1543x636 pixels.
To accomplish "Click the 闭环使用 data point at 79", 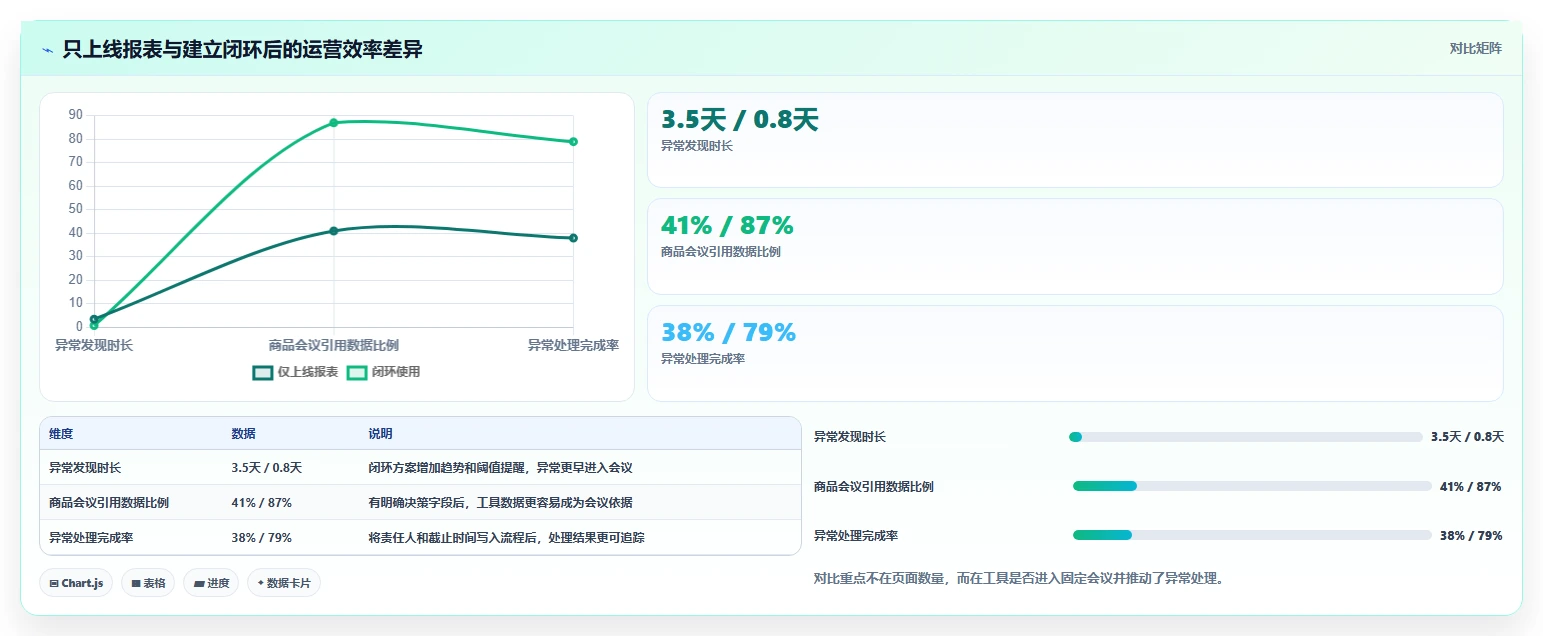I will point(574,142).
